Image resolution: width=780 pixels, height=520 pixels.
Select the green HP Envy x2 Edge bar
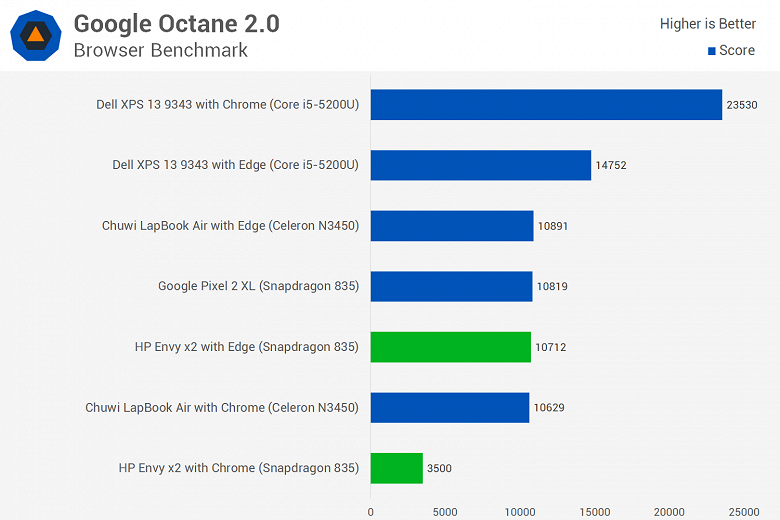451,347
